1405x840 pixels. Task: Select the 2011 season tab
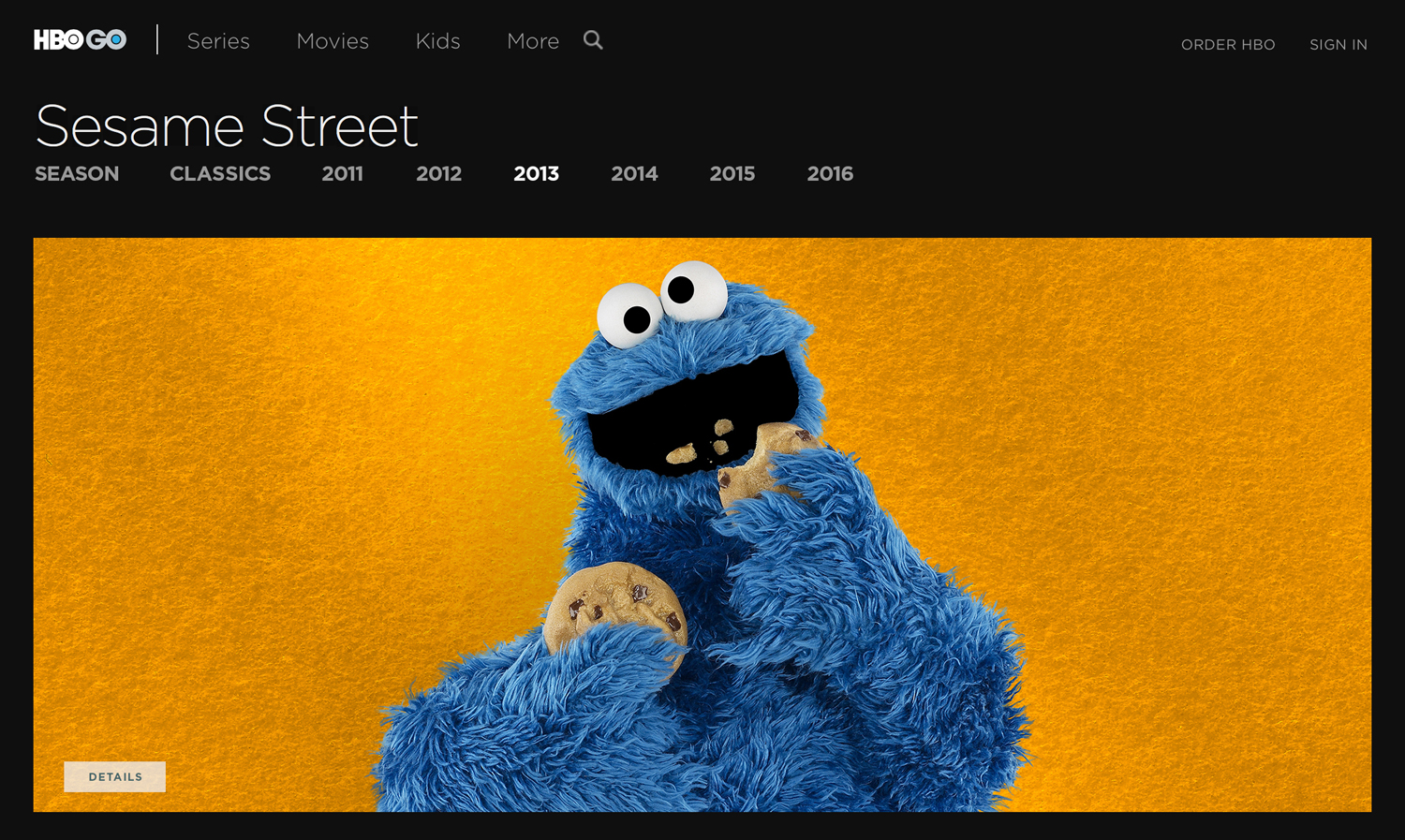[342, 173]
